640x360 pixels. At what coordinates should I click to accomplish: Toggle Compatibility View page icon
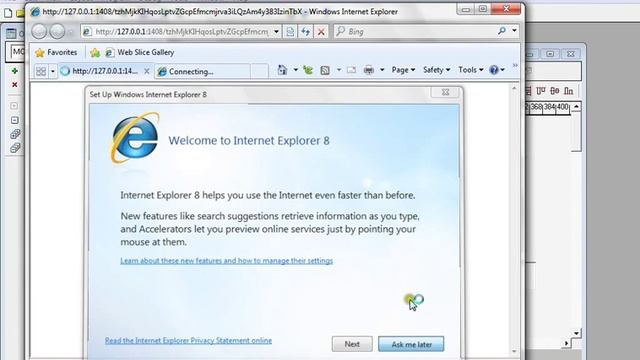click(290, 31)
